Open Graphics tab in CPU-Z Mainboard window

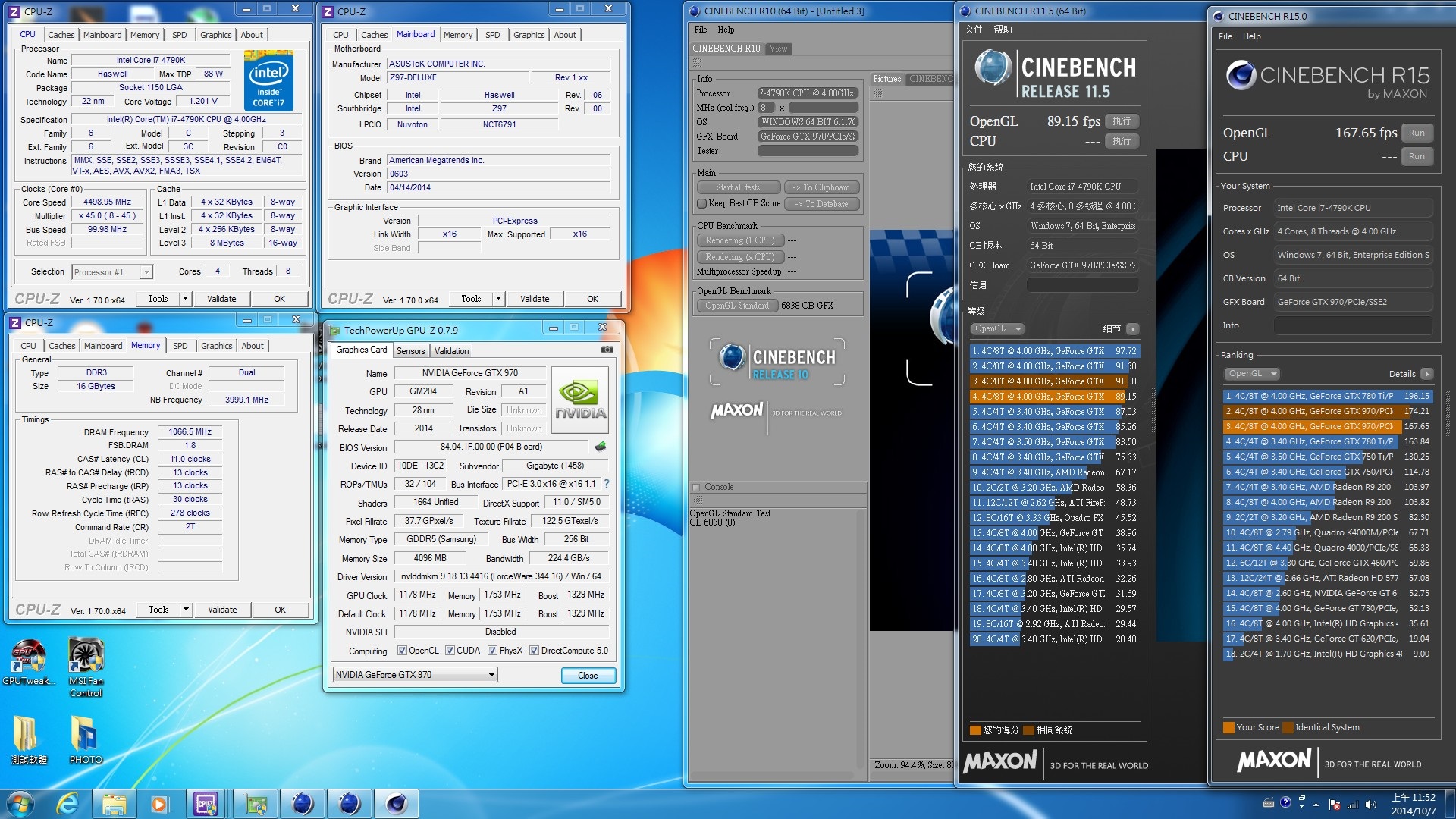(x=529, y=35)
